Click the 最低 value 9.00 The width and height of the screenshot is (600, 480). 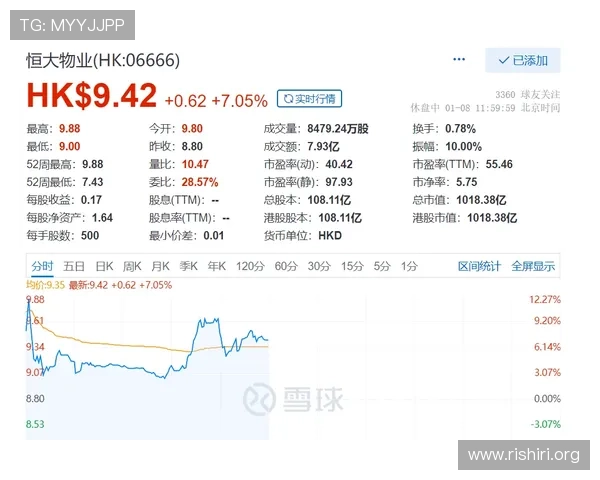coord(70,146)
